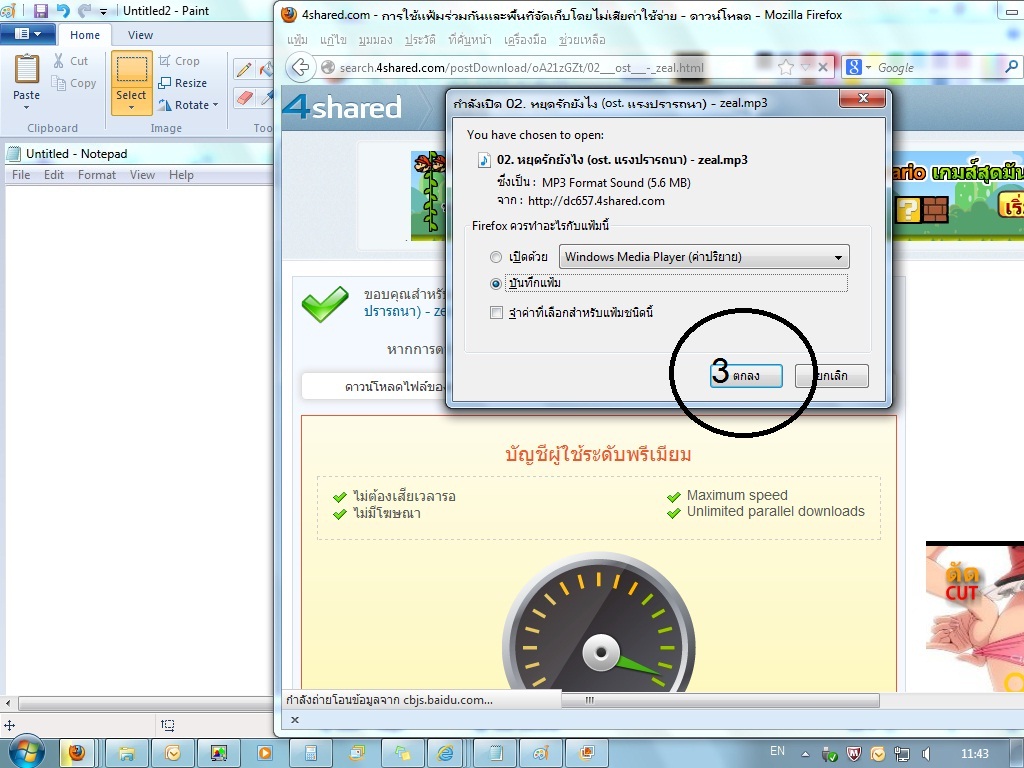The image size is (1024, 768).
Task: Close the Firefox status bar with X
Action: (295, 720)
